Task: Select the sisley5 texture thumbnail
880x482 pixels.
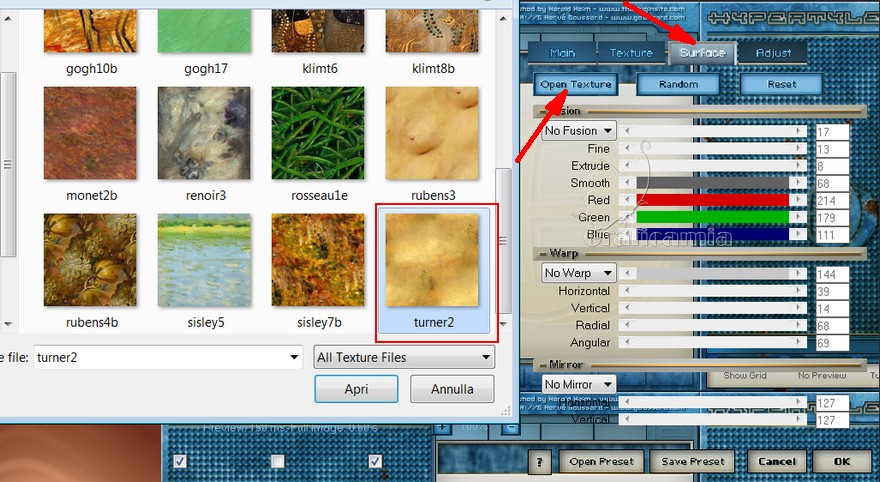Action: coord(204,260)
